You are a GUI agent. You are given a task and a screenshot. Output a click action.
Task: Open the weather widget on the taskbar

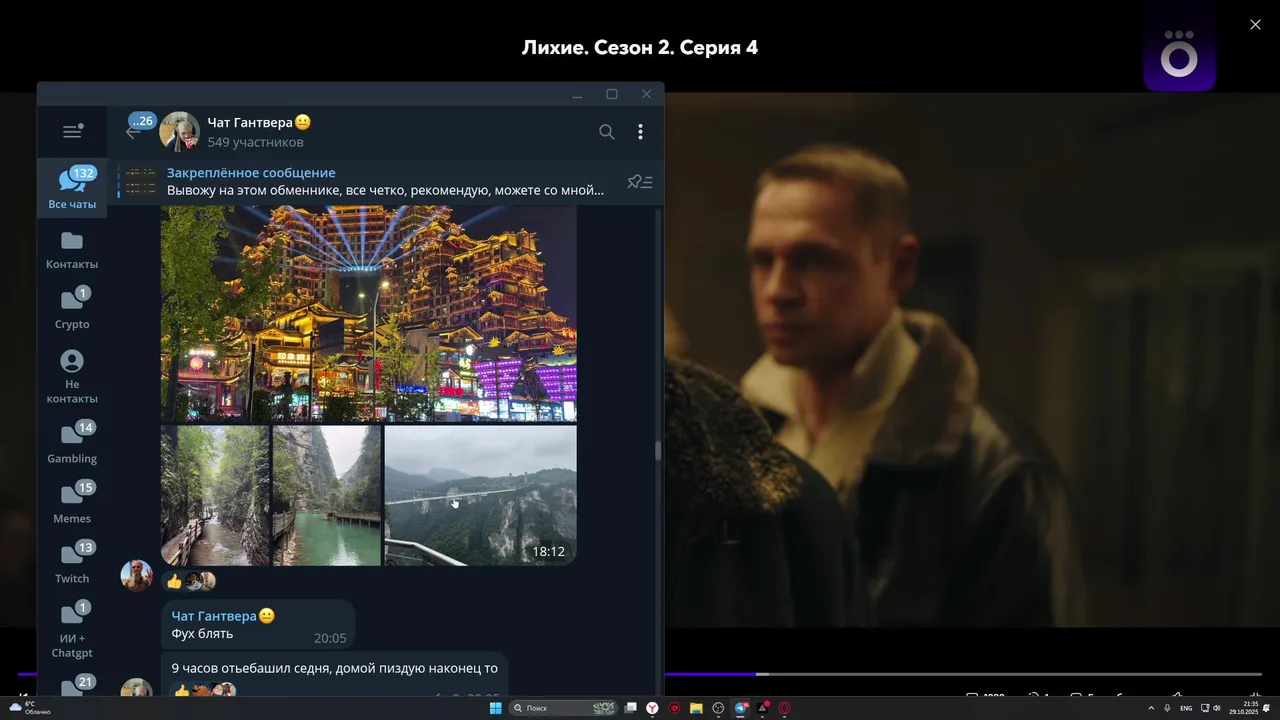[30, 708]
